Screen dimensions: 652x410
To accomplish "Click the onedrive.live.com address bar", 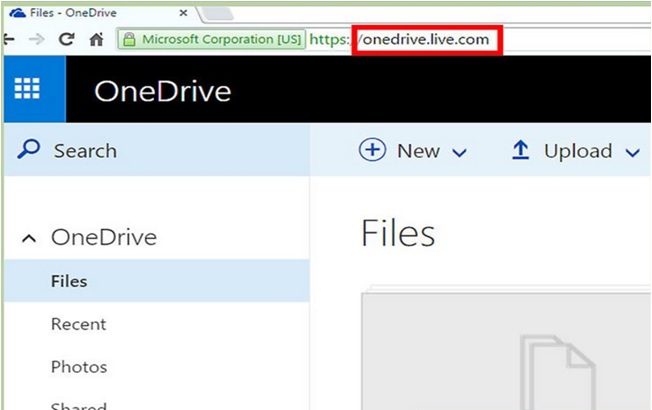I will click(x=427, y=40).
